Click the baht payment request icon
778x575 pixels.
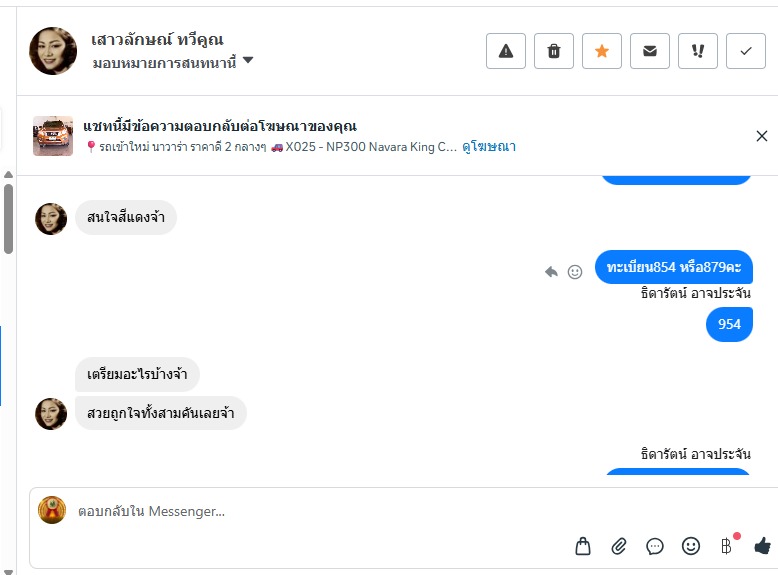tap(727, 546)
